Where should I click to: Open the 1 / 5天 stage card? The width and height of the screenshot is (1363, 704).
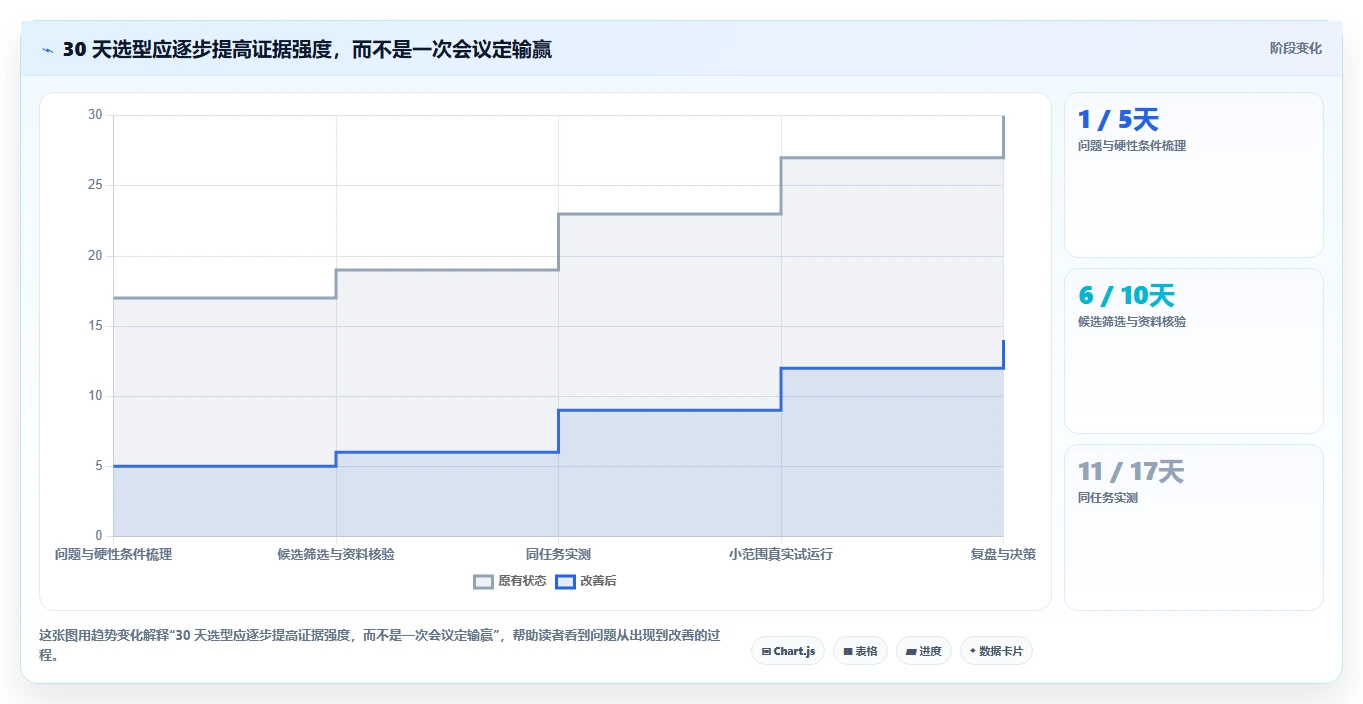click(x=1194, y=175)
